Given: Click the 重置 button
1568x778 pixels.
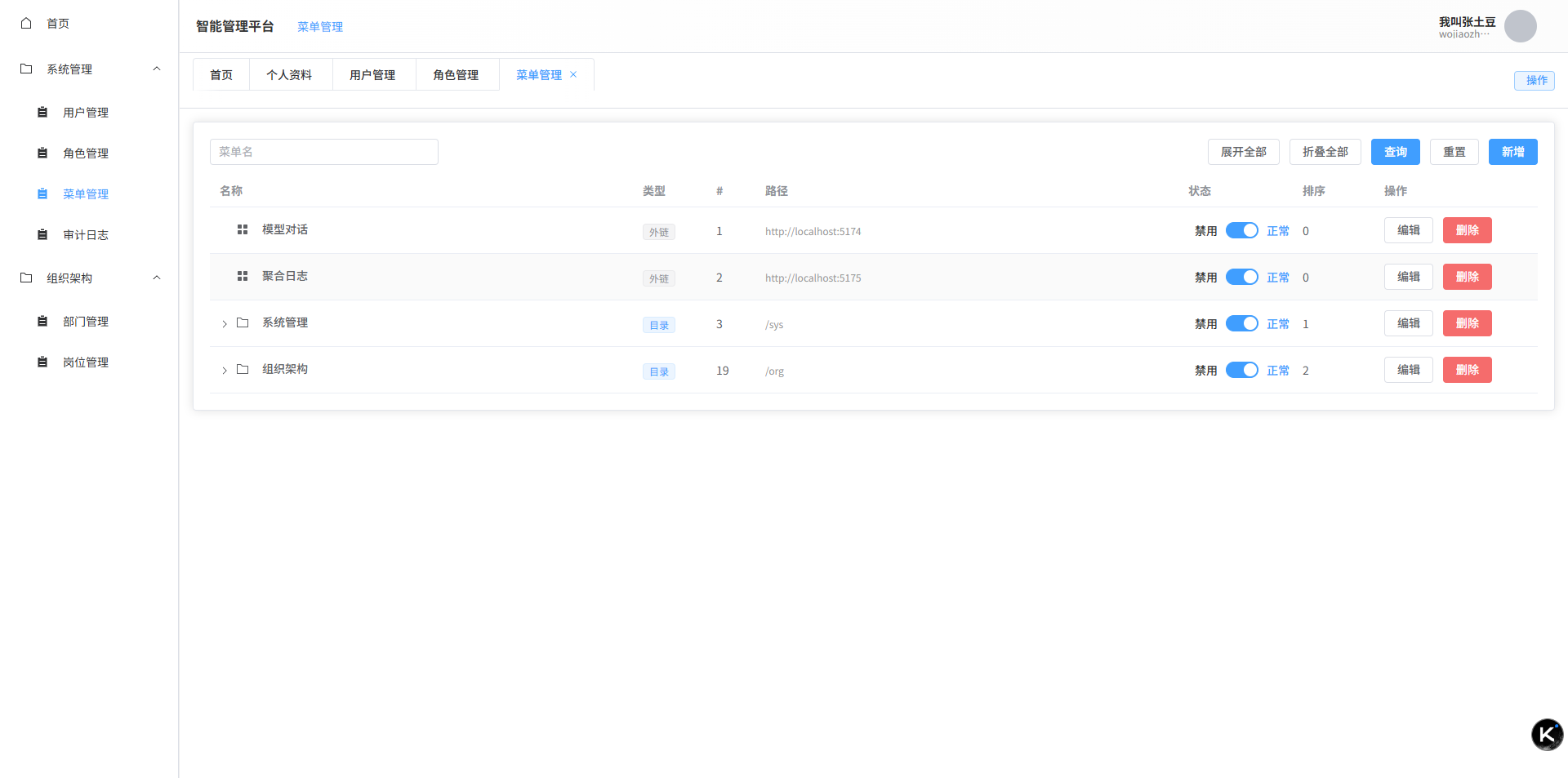Looking at the screenshot, I should point(1454,152).
